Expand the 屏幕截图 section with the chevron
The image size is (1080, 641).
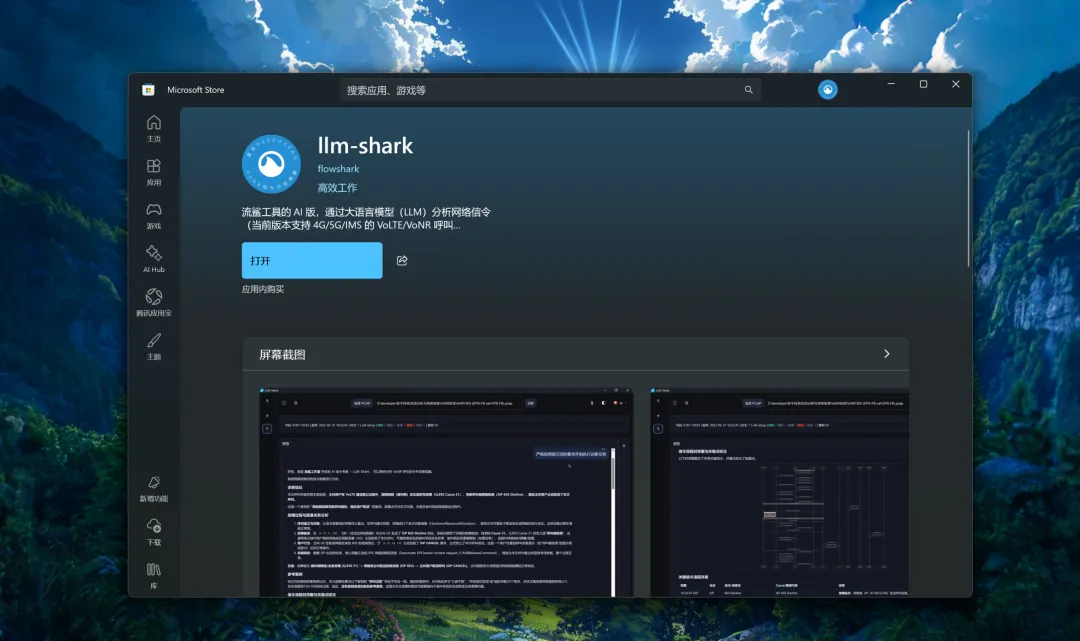(886, 354)
